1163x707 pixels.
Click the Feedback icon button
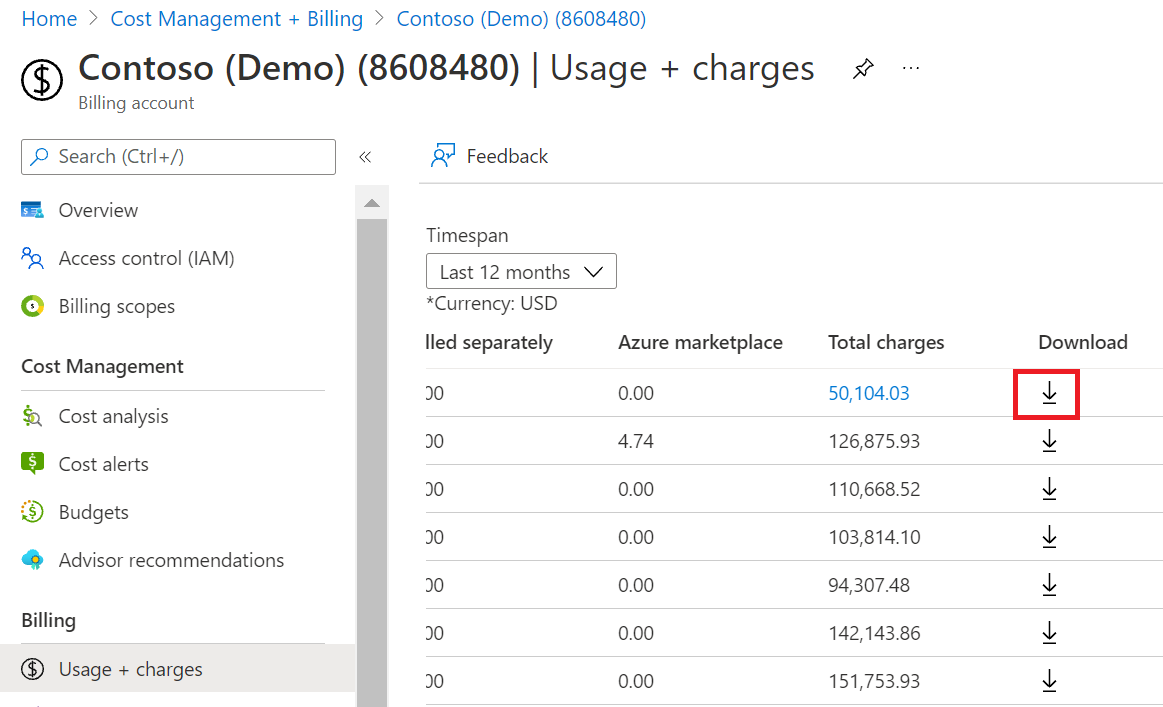[x=443, y=156]
